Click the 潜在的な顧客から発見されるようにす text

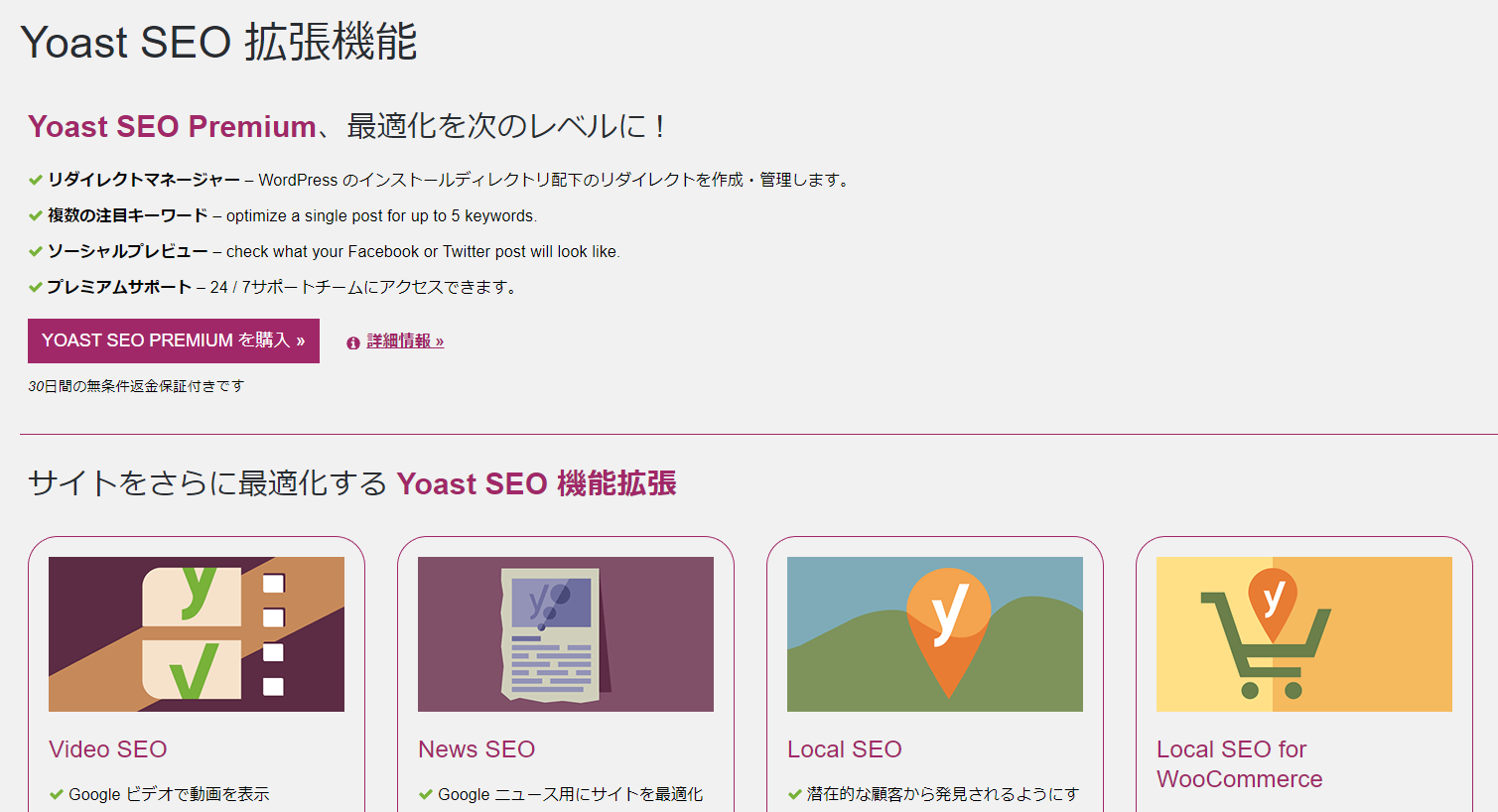(x=943, y=794)
